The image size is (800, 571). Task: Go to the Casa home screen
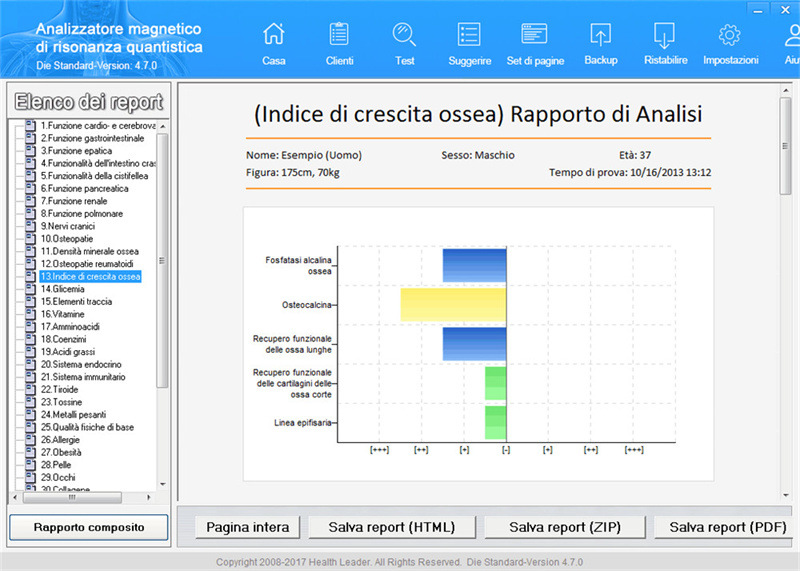tap(273, 42)
